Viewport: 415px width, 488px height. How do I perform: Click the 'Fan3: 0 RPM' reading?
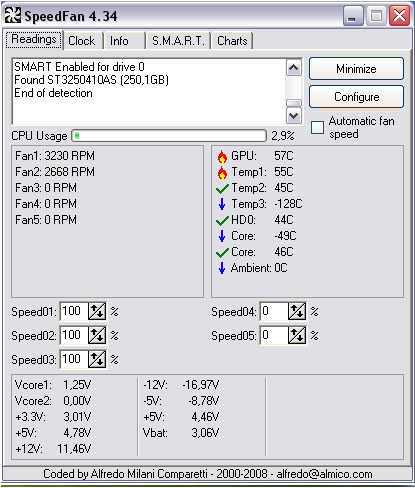(46, 188)
